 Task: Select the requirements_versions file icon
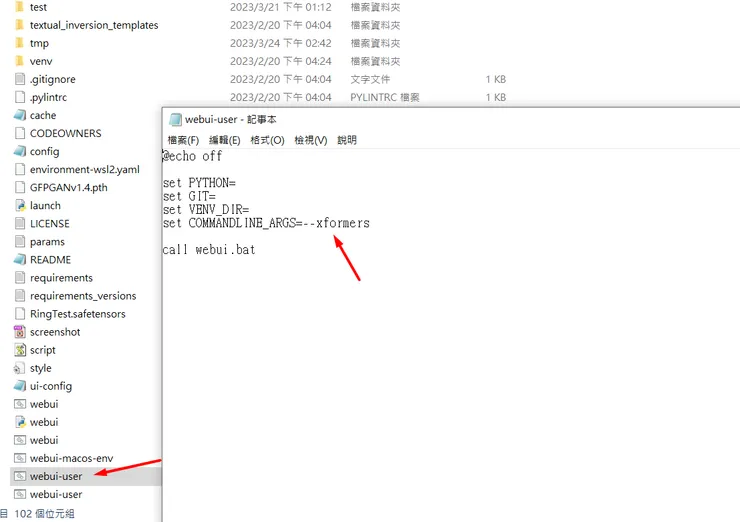[x=20, y=295]
